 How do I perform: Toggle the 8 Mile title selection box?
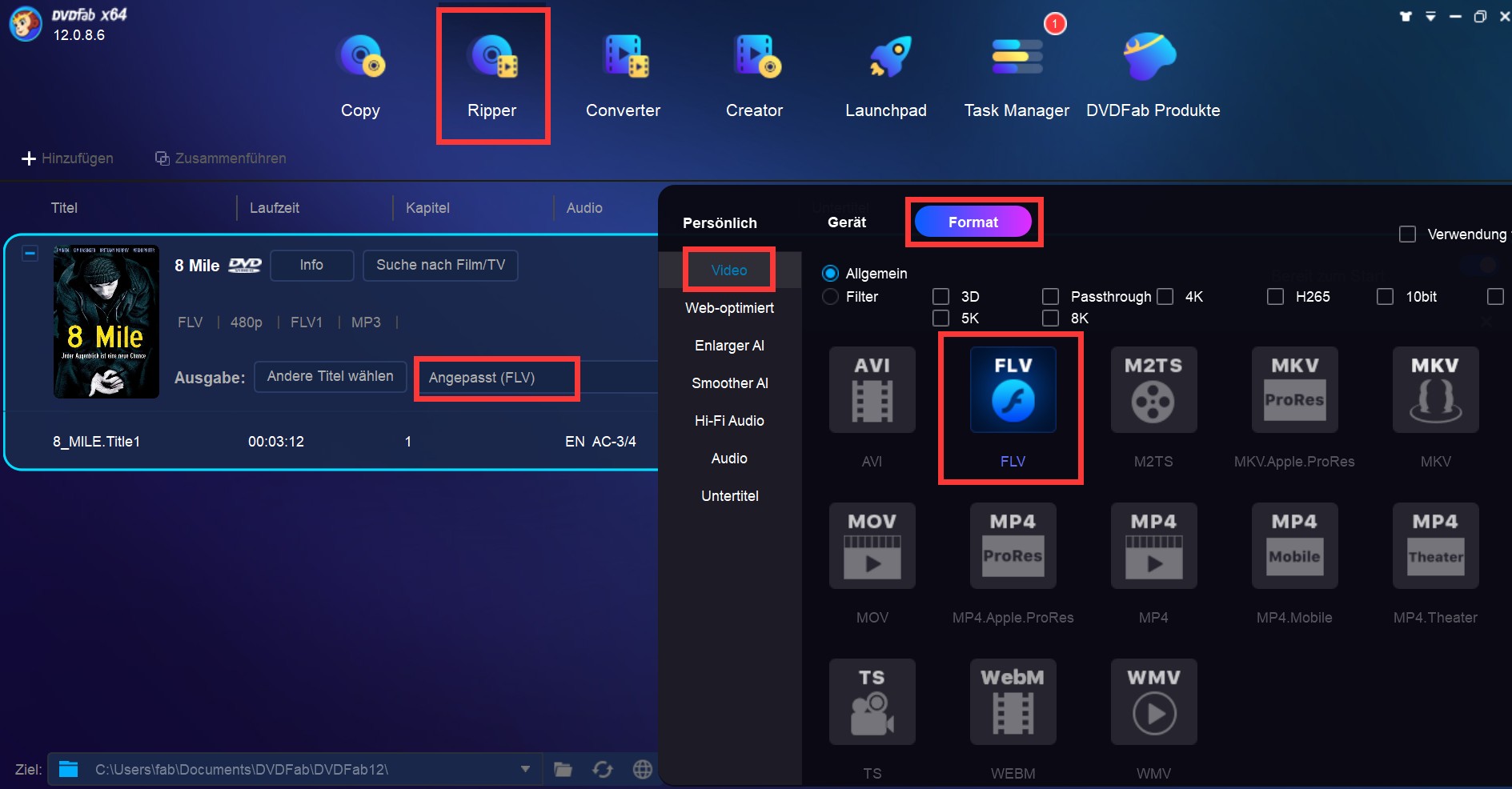pos(30,254)
